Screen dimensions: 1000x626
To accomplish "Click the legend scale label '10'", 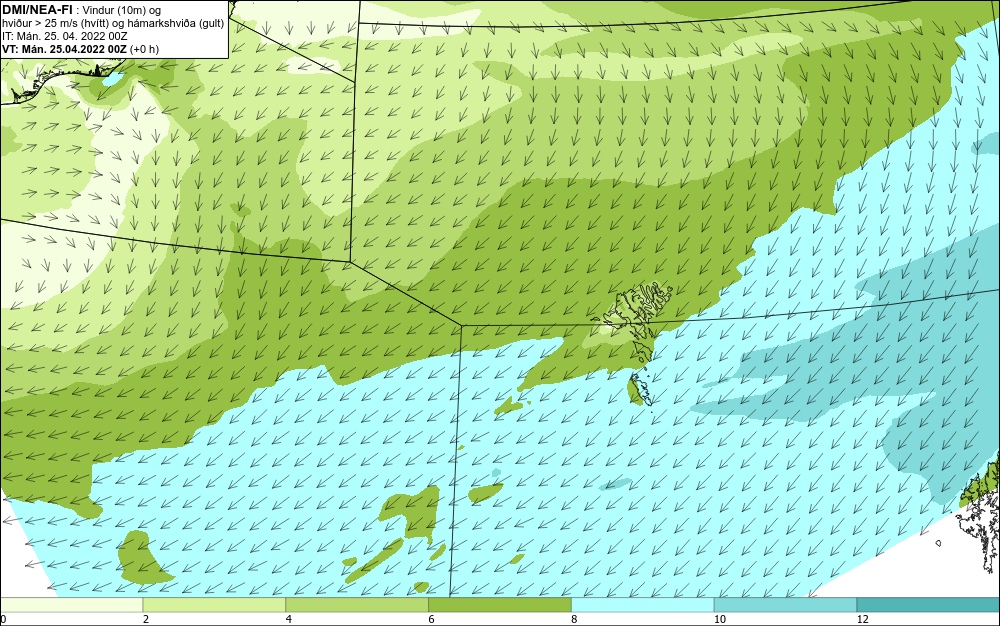I will [x=719, y=619].
